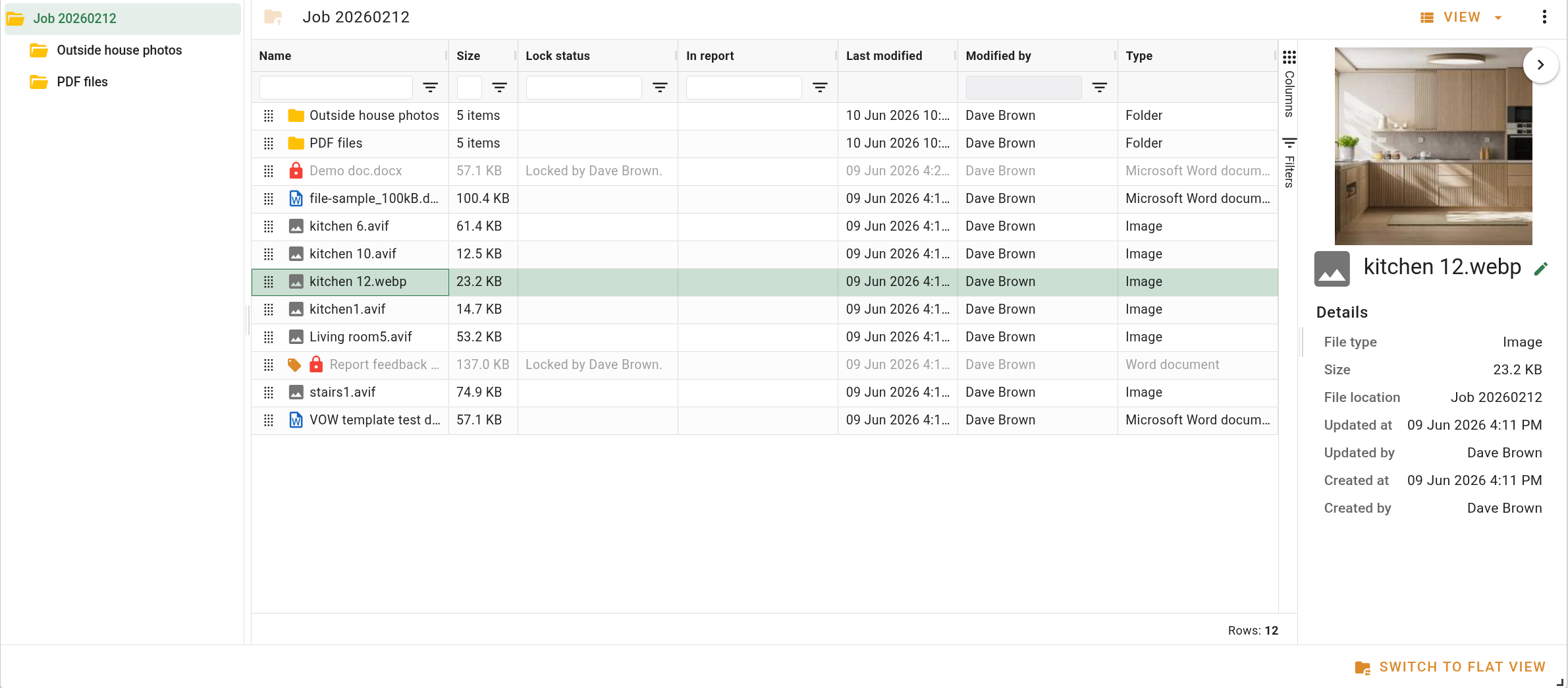Open the Size column filter menu
Screen dimensions: 1568x688
(499, 87)
